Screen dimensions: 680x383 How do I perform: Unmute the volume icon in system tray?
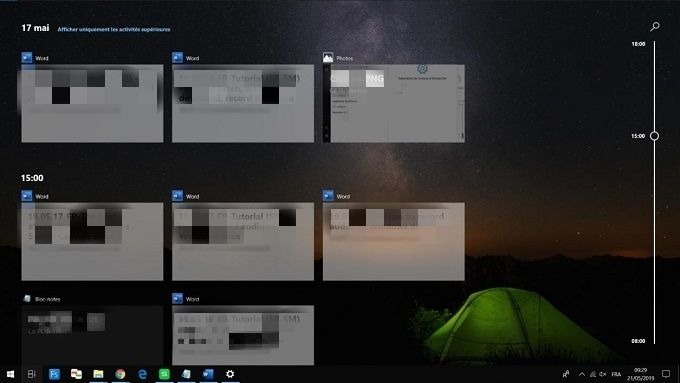(x=603, y=374)
